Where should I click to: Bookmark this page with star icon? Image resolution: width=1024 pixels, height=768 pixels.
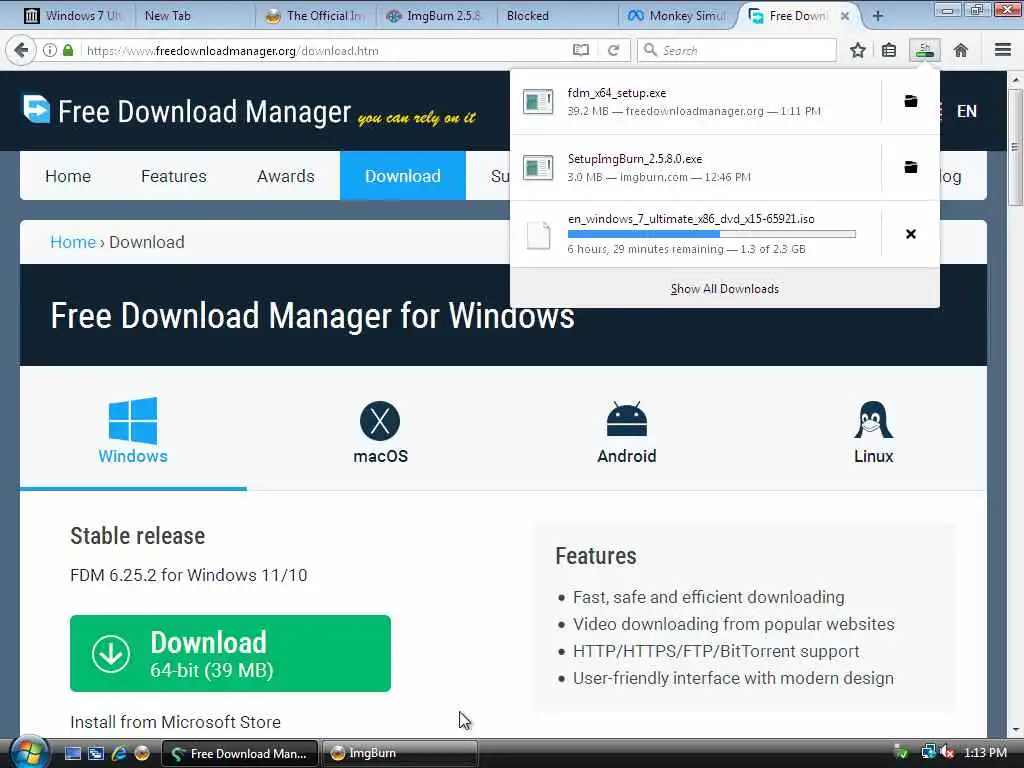click(x=857, y=50)
